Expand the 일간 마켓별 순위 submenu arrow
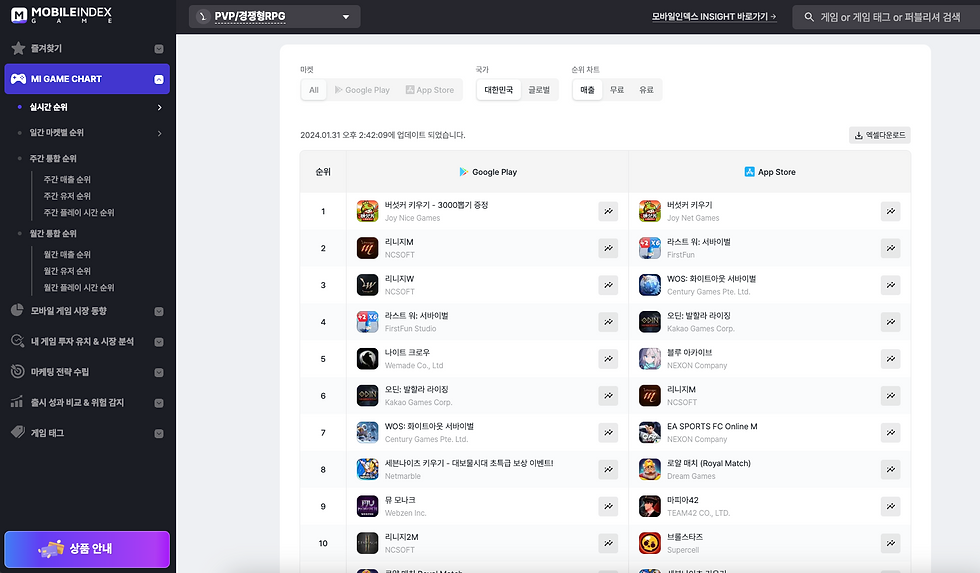The image size is (980, 573). (159, 133)
